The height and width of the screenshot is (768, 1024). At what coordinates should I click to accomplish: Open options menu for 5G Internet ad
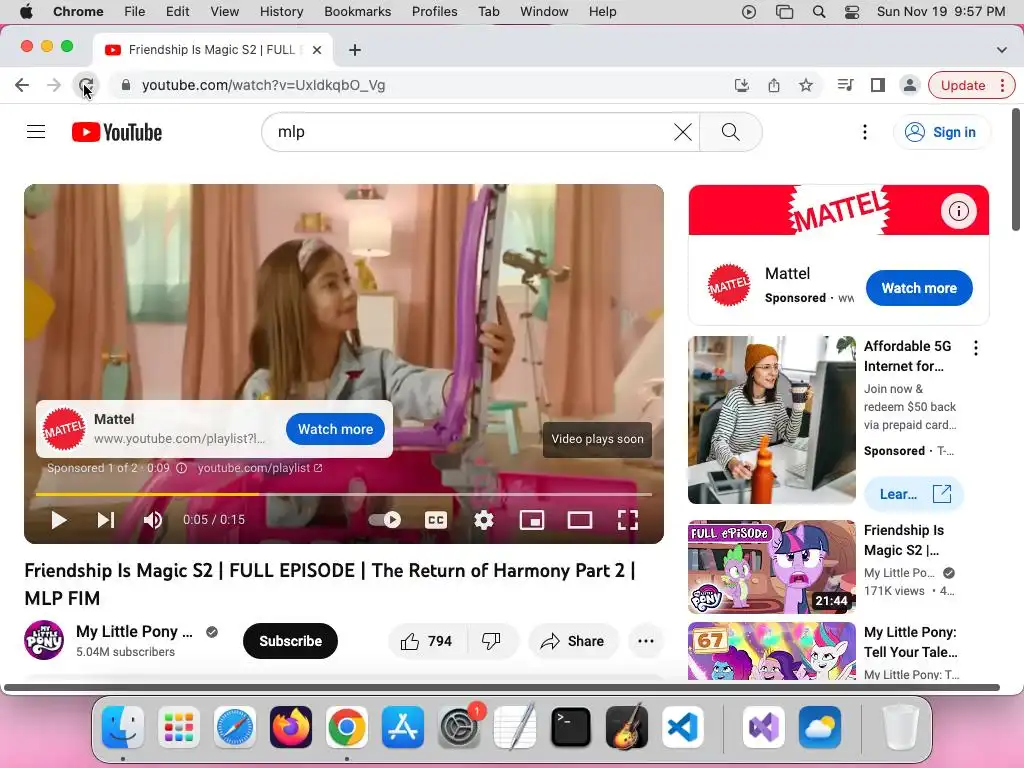pos(976,348)
